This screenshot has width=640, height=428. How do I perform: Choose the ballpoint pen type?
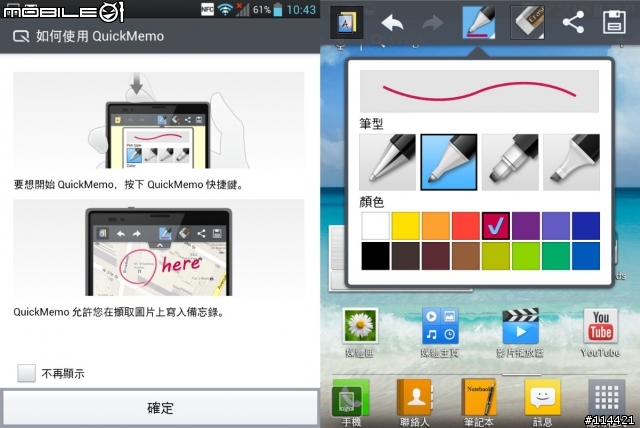[387, 162]
